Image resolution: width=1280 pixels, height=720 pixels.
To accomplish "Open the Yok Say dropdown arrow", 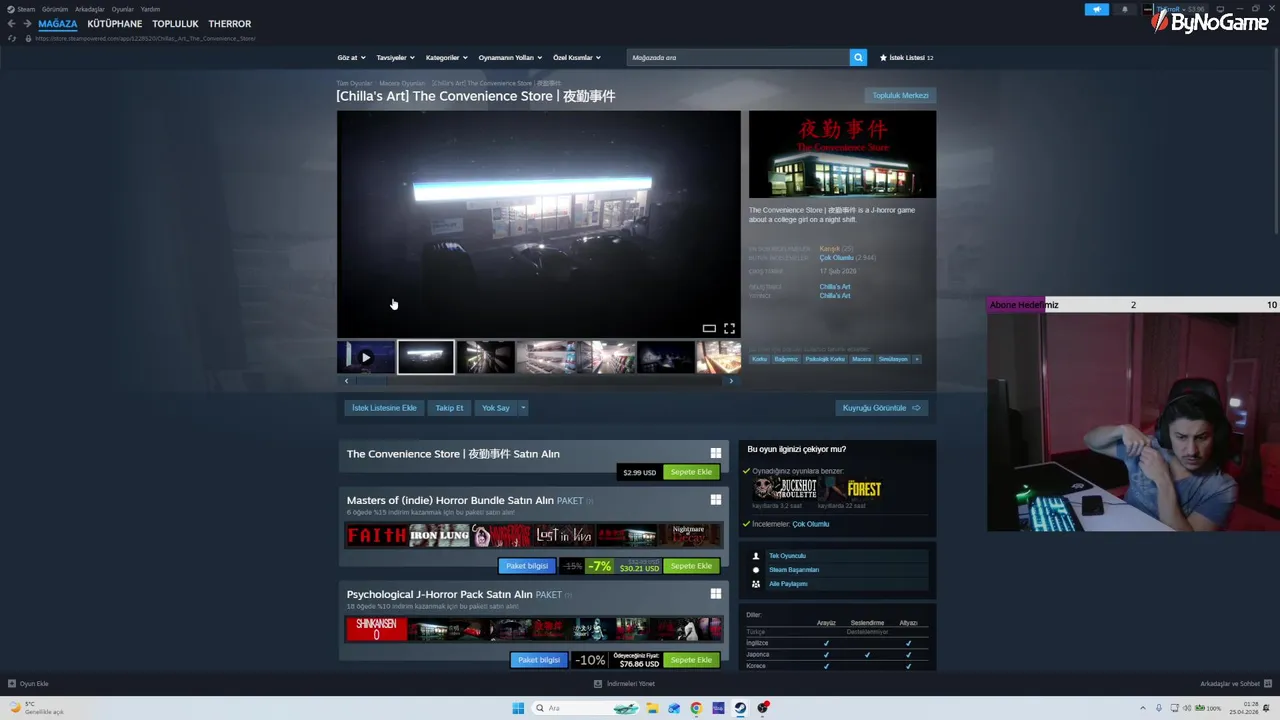I will [523, 408].
